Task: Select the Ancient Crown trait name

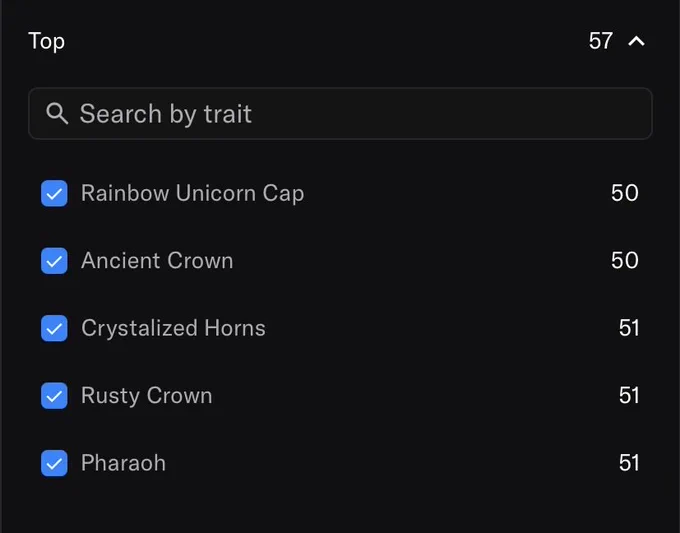Action: [x=157, y=261]
